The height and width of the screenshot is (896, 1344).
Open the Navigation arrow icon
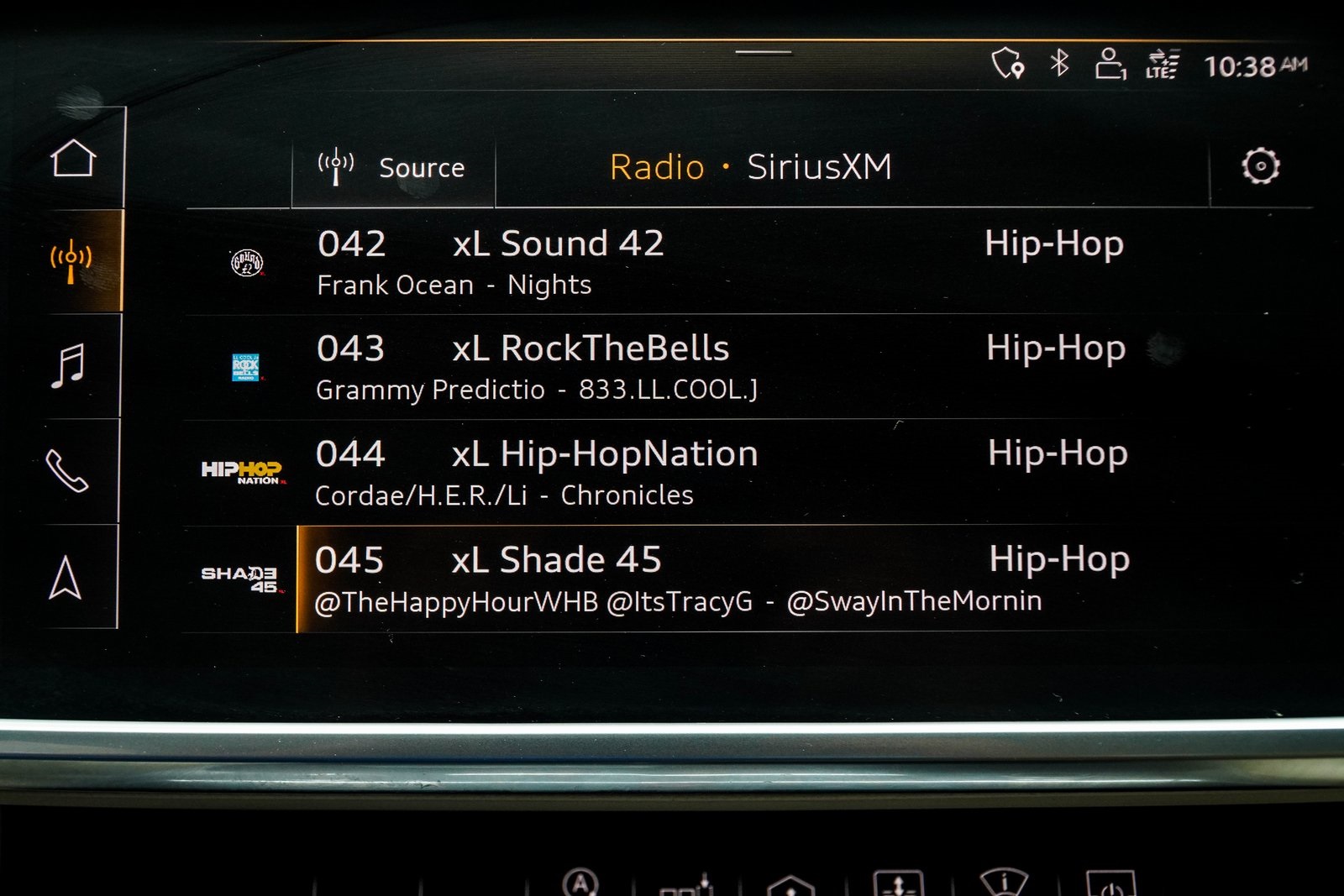click(x=65, y=578)
